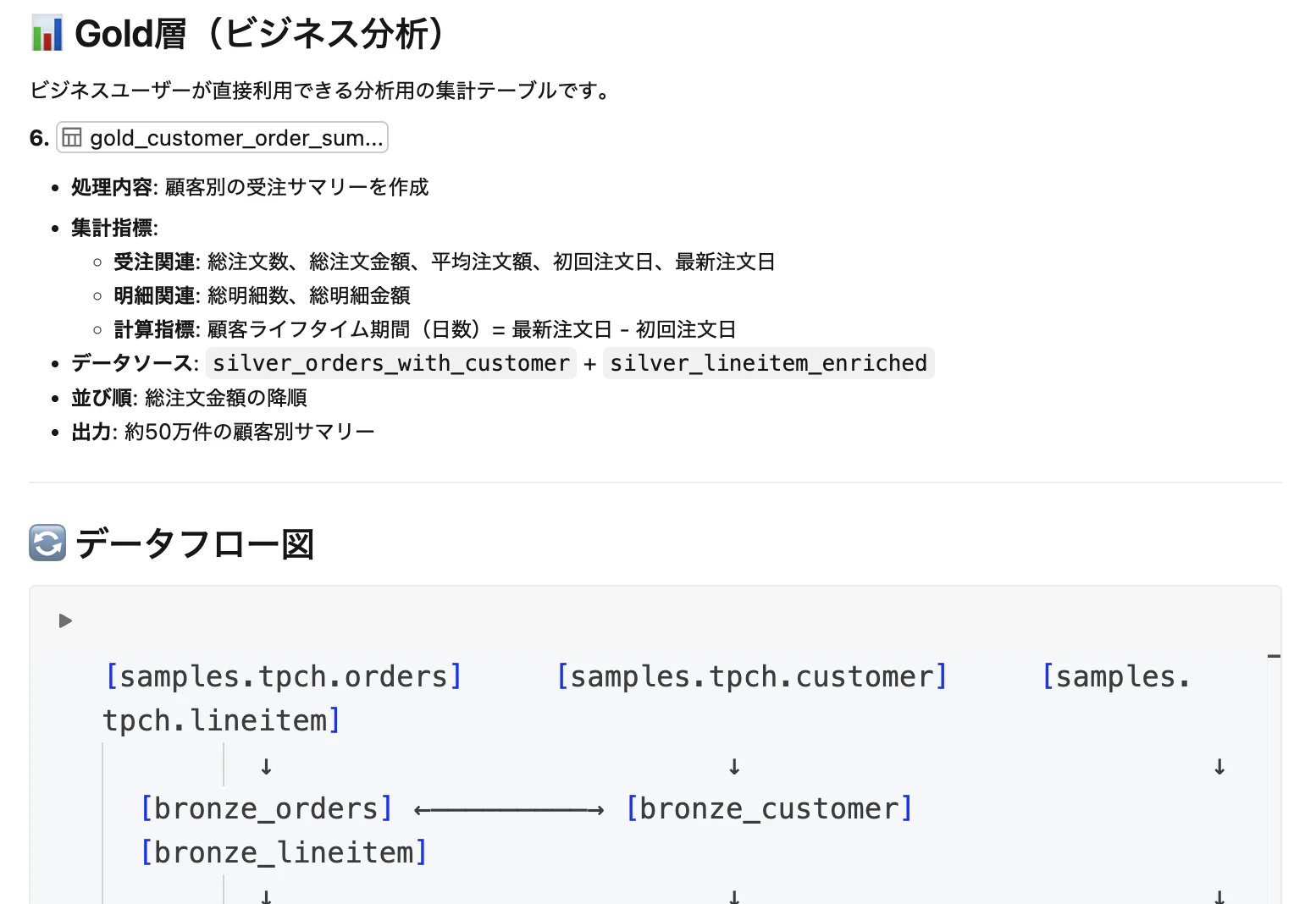The width and height of the screenshot is (1316, 904).
Task: Click the bronze_customer node in the flow diagram
Action: 770,808
